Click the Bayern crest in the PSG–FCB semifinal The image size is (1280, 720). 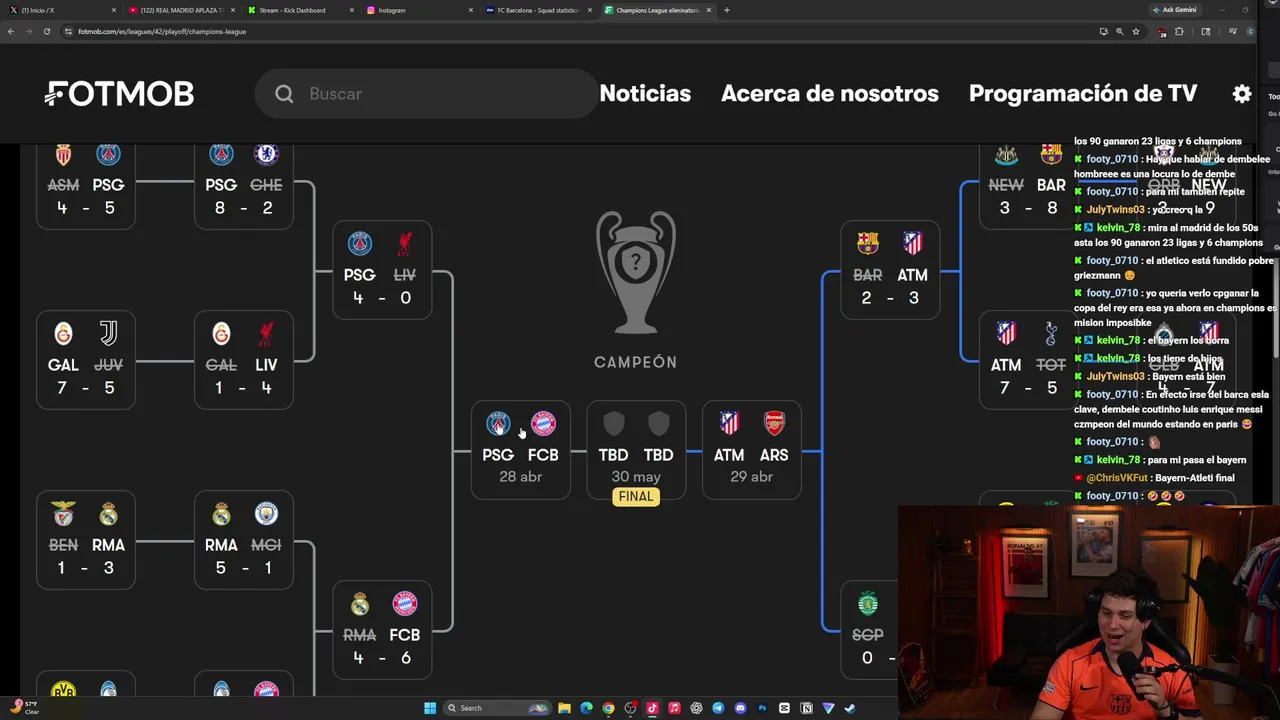(543, 424)
